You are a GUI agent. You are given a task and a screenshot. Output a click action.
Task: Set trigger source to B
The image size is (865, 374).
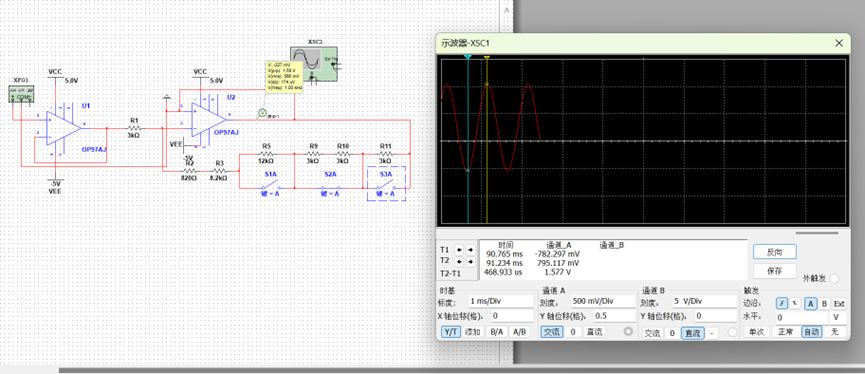tap(824, 303)
